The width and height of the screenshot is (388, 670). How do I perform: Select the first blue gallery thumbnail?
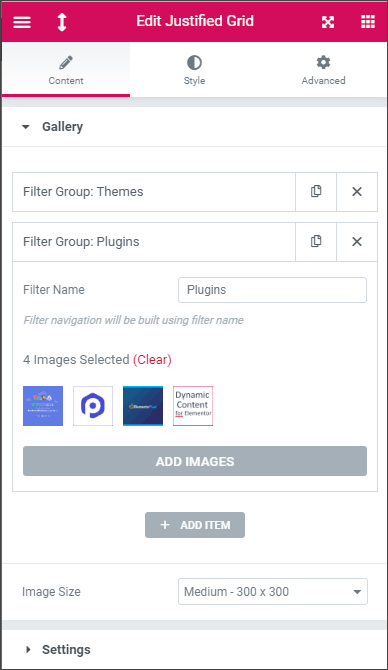point(43,406)
